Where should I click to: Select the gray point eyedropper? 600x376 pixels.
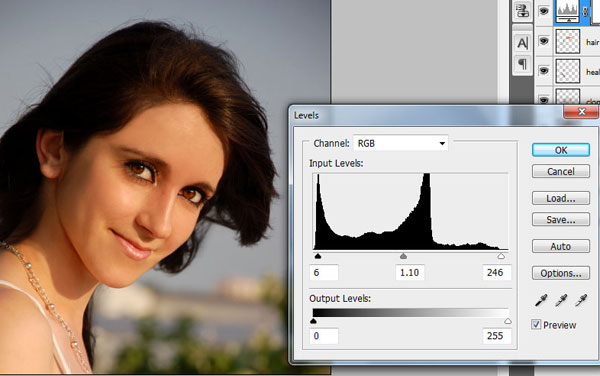561,300
